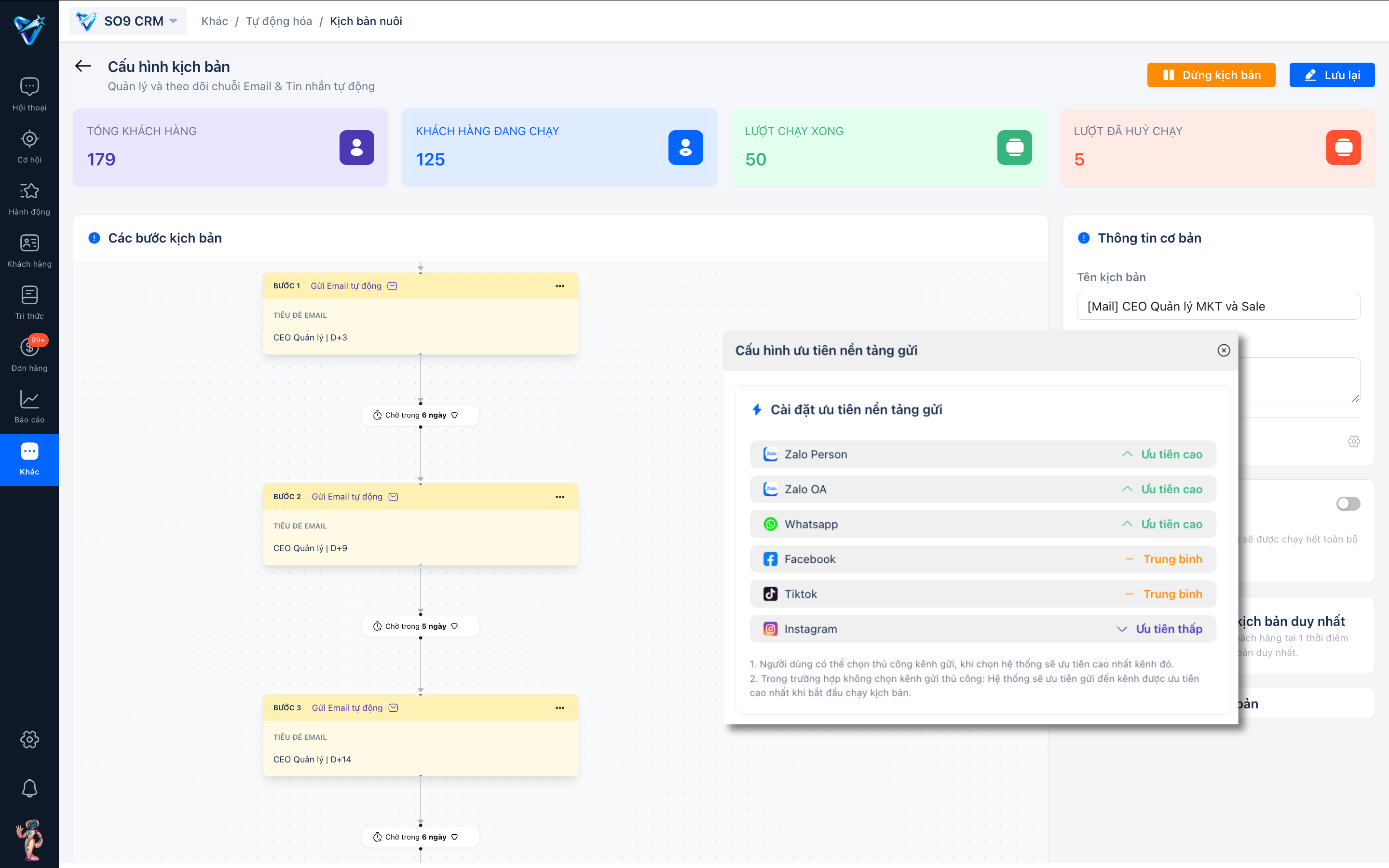Open Khách hàng sidebar section
Image resolution: width=1389 pixels, height=868 pixels.
click(29, 251)
